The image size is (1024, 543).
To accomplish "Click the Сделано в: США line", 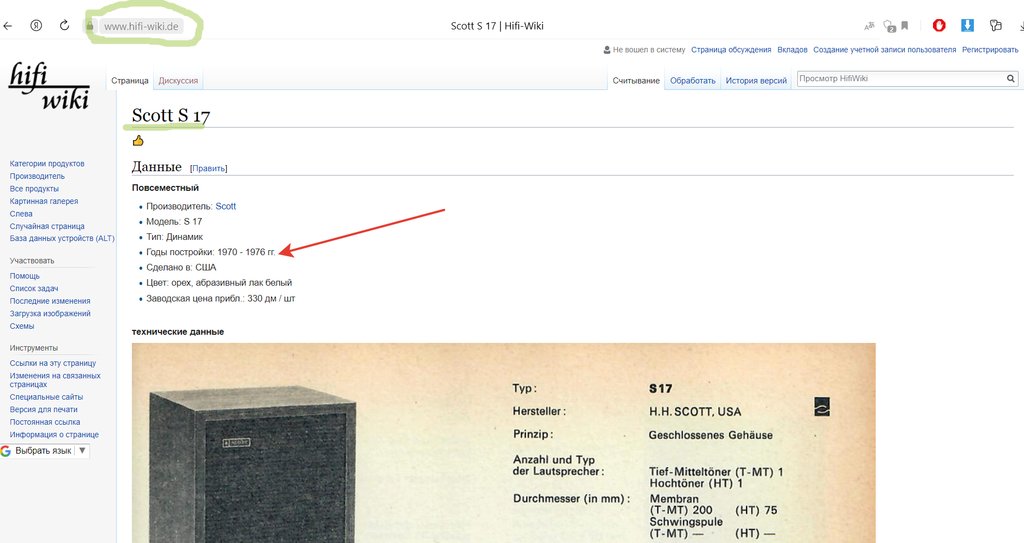I will pyautogui.click(x=181, y=267).
